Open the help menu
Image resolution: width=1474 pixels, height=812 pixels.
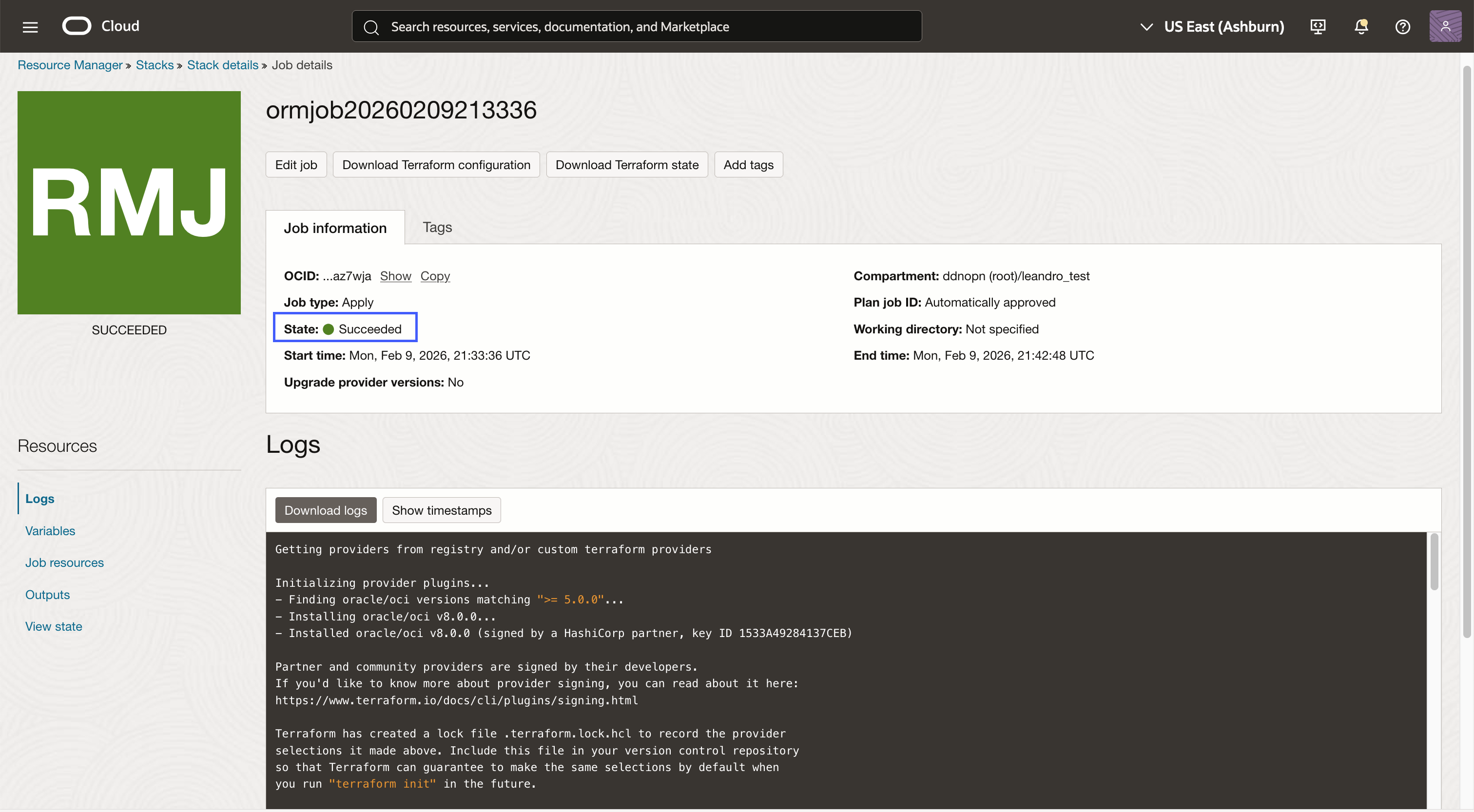point(1402,26)
